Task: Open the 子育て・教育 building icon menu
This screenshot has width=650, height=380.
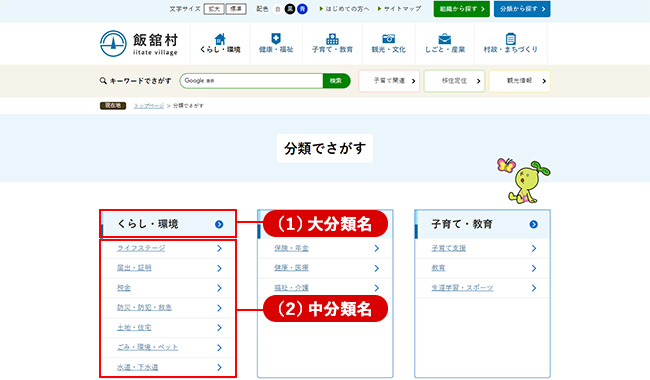Action: coord(332,43)
